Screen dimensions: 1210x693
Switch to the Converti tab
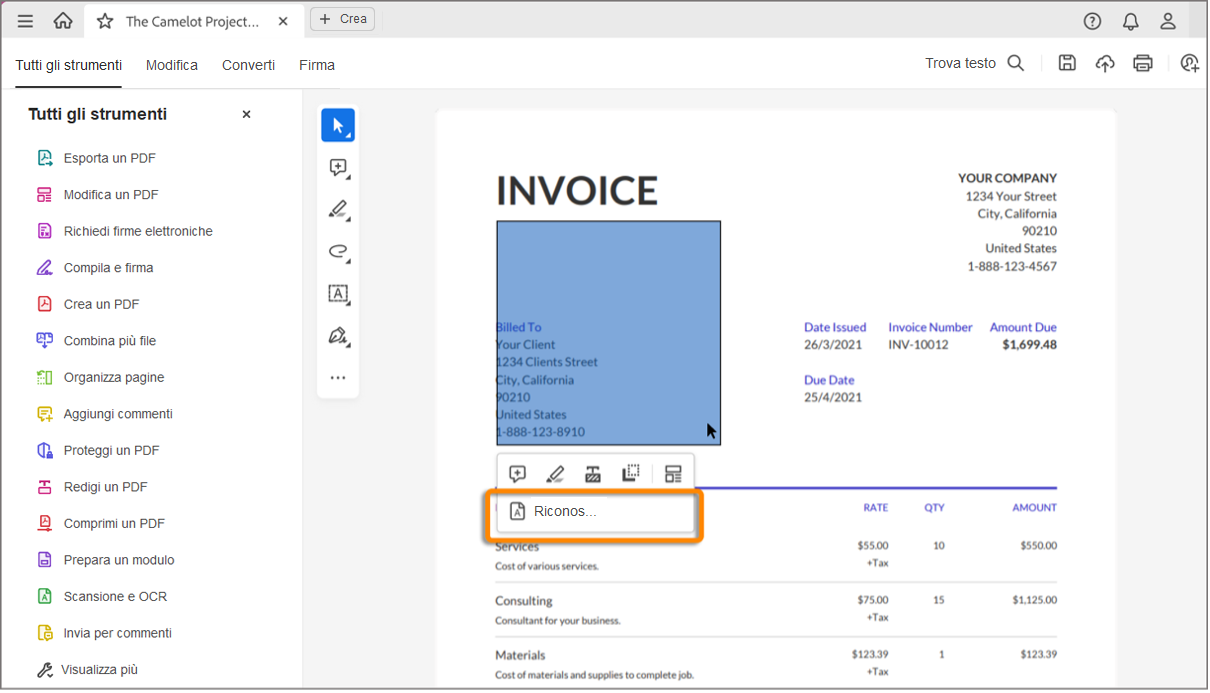248,64
